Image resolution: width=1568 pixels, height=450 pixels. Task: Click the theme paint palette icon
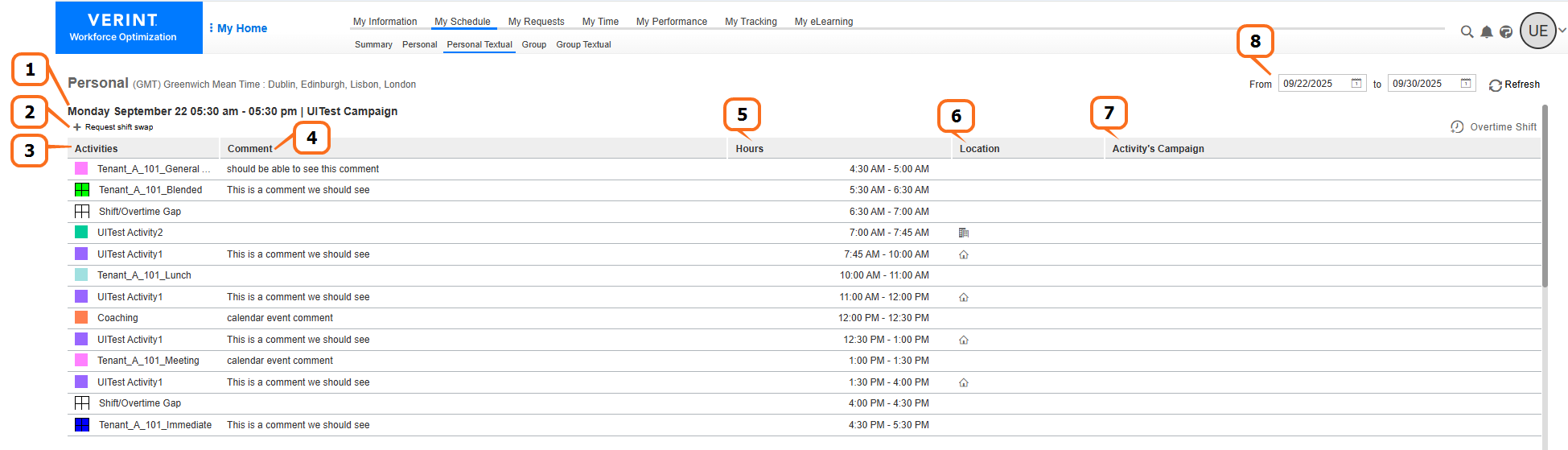1506,31
